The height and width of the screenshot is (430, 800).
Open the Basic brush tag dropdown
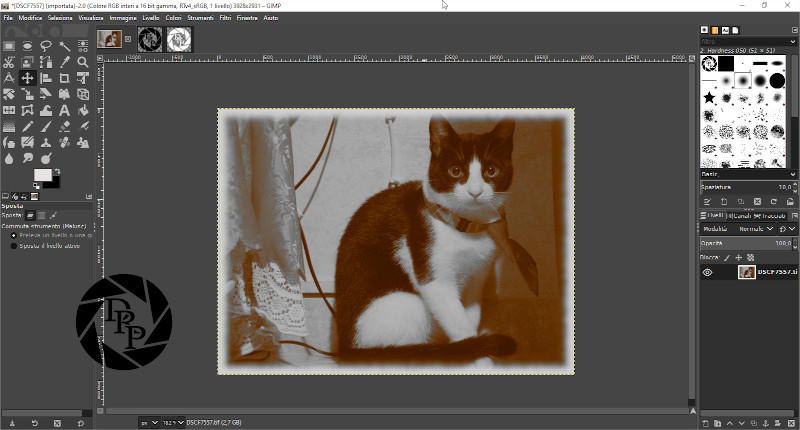click(748, 174)
